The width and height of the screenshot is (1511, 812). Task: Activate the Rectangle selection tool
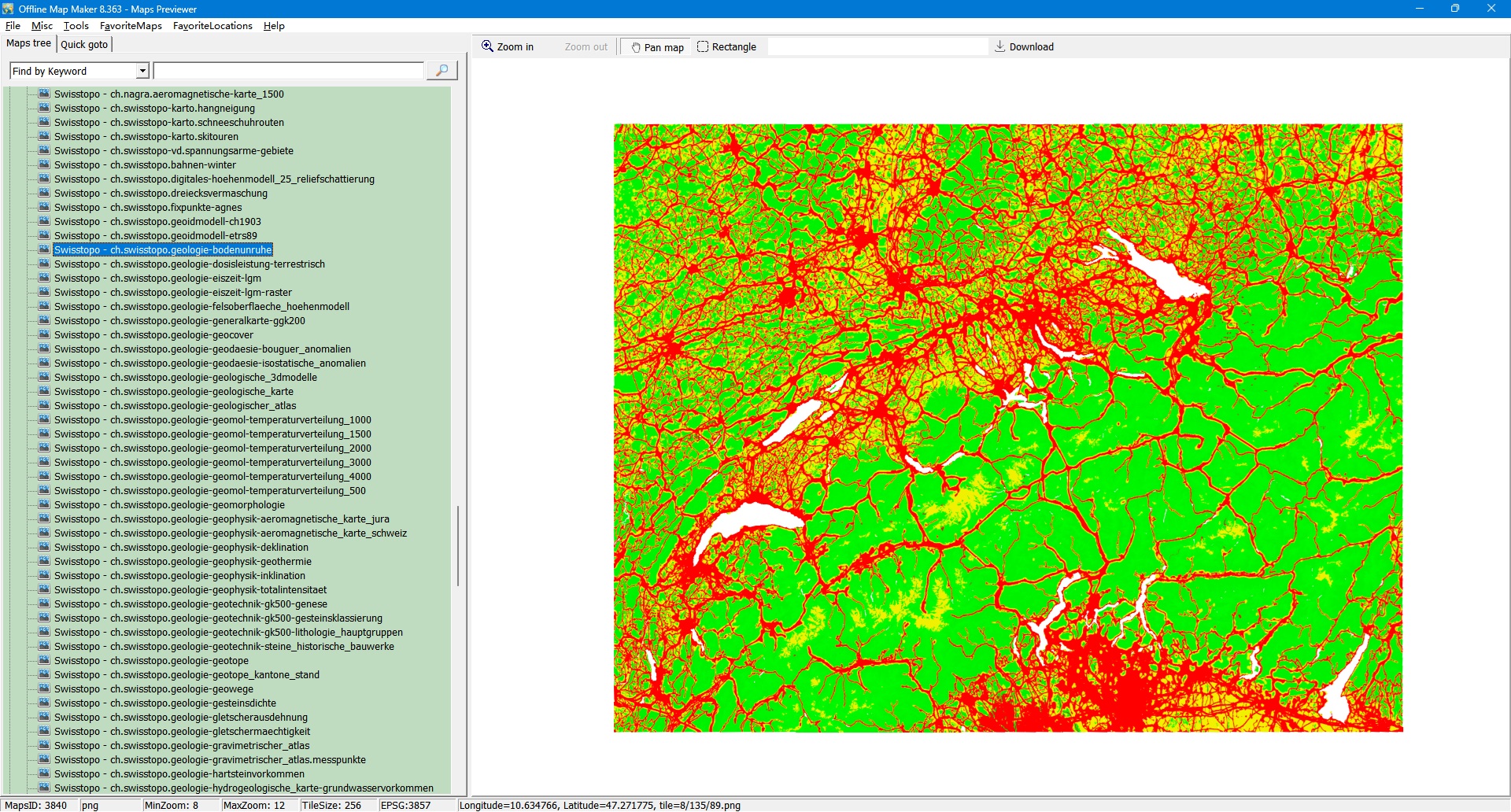point(726,47)
